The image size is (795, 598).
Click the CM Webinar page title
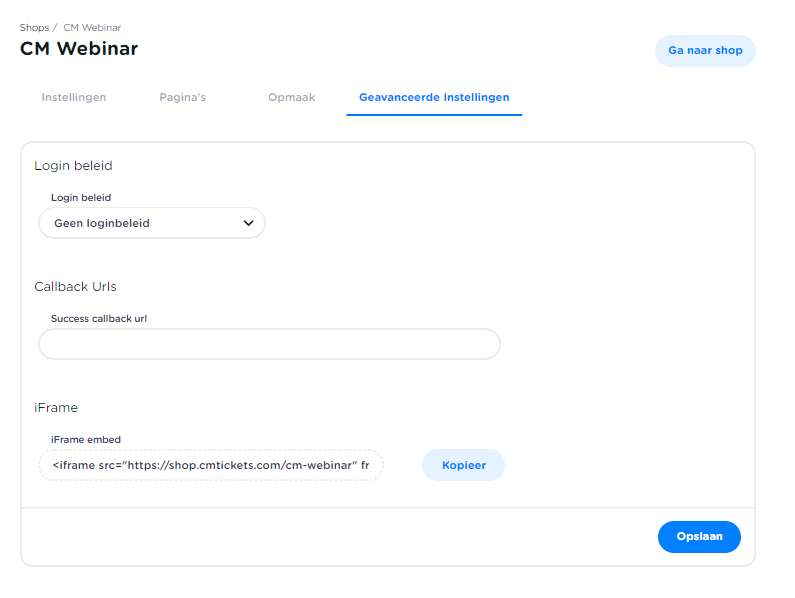[x=79, y=48]
